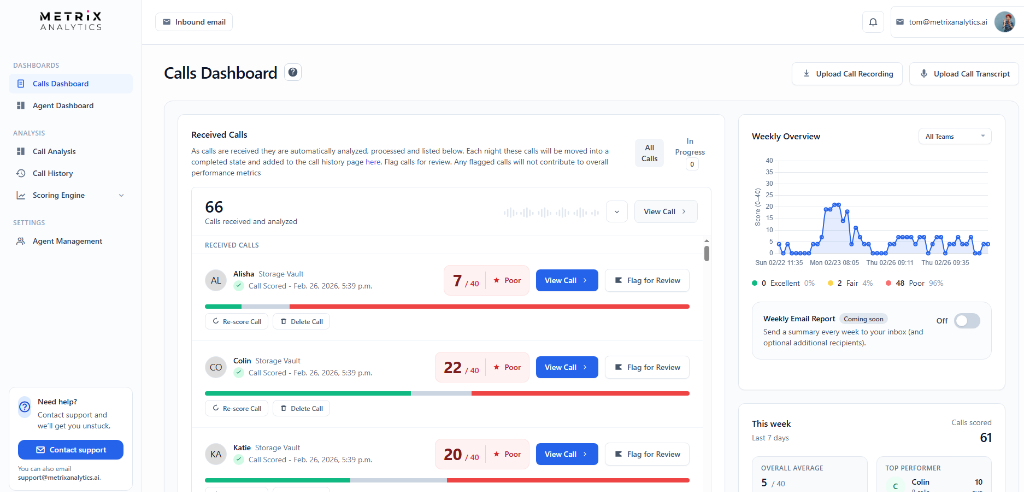View Katie's call
Viewport: 1024px width, 492px height.
[x=567, y=454]
